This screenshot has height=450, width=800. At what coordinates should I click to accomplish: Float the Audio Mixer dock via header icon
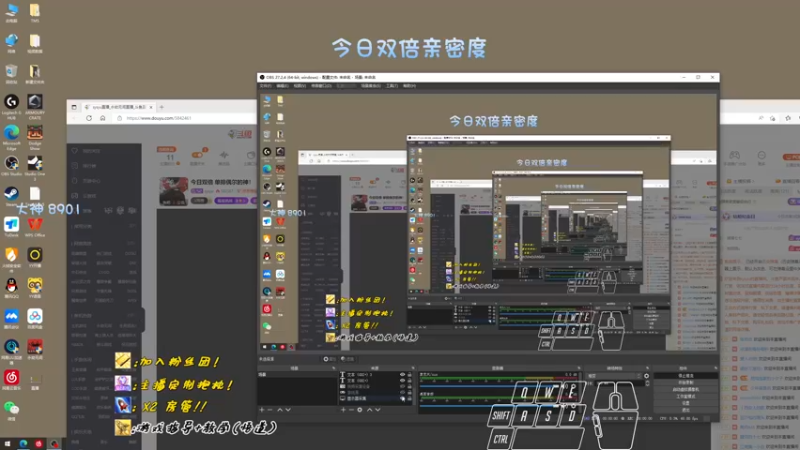[x=579, y=368]
